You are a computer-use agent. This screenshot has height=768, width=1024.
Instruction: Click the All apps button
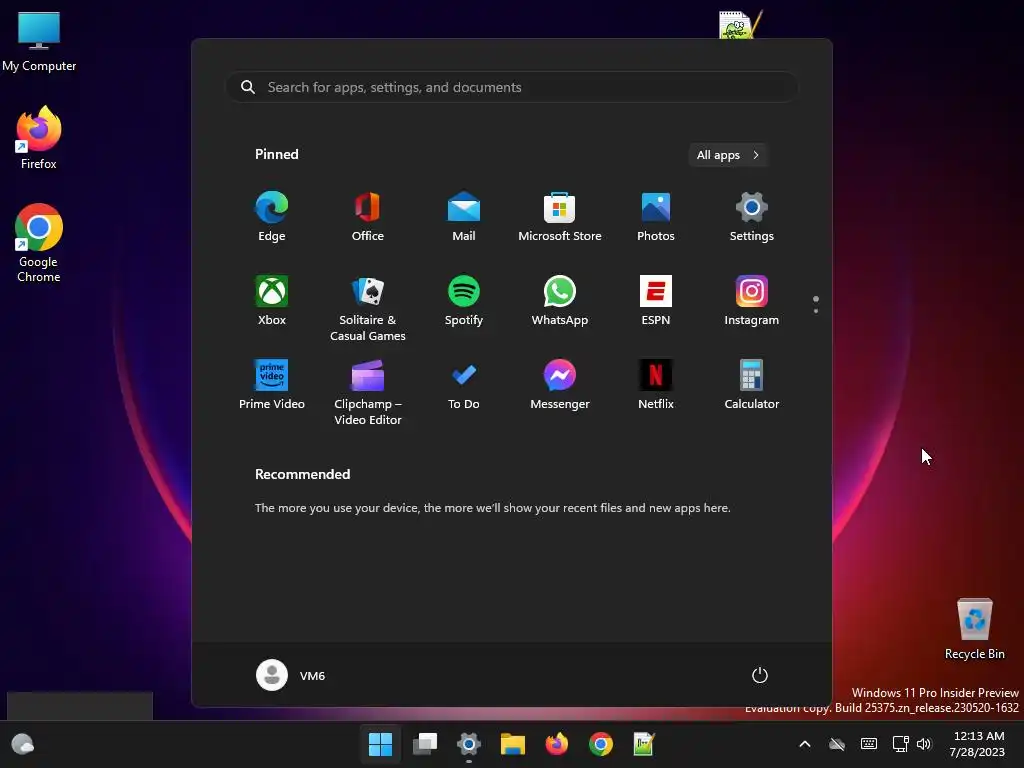pyautogui.click(x=728, y=155)
